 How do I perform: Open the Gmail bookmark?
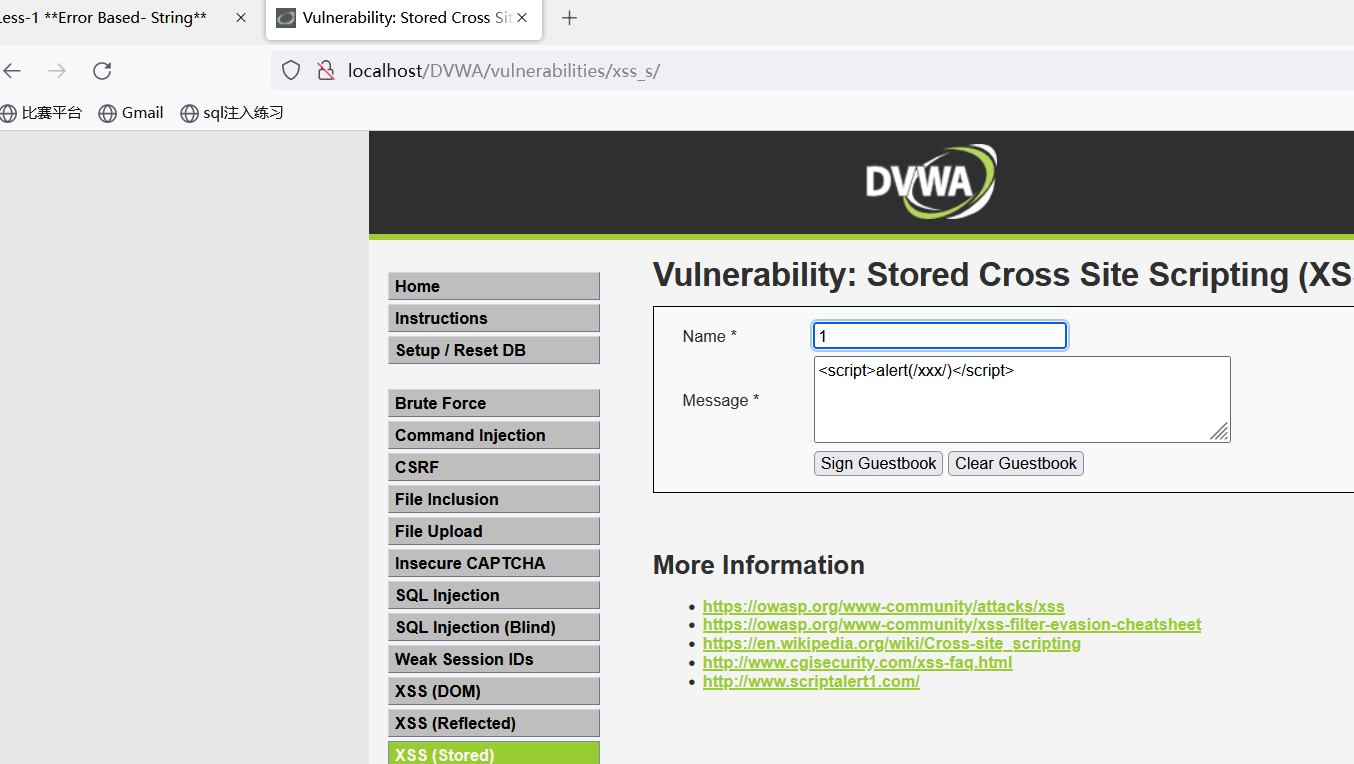coord(131,113)
